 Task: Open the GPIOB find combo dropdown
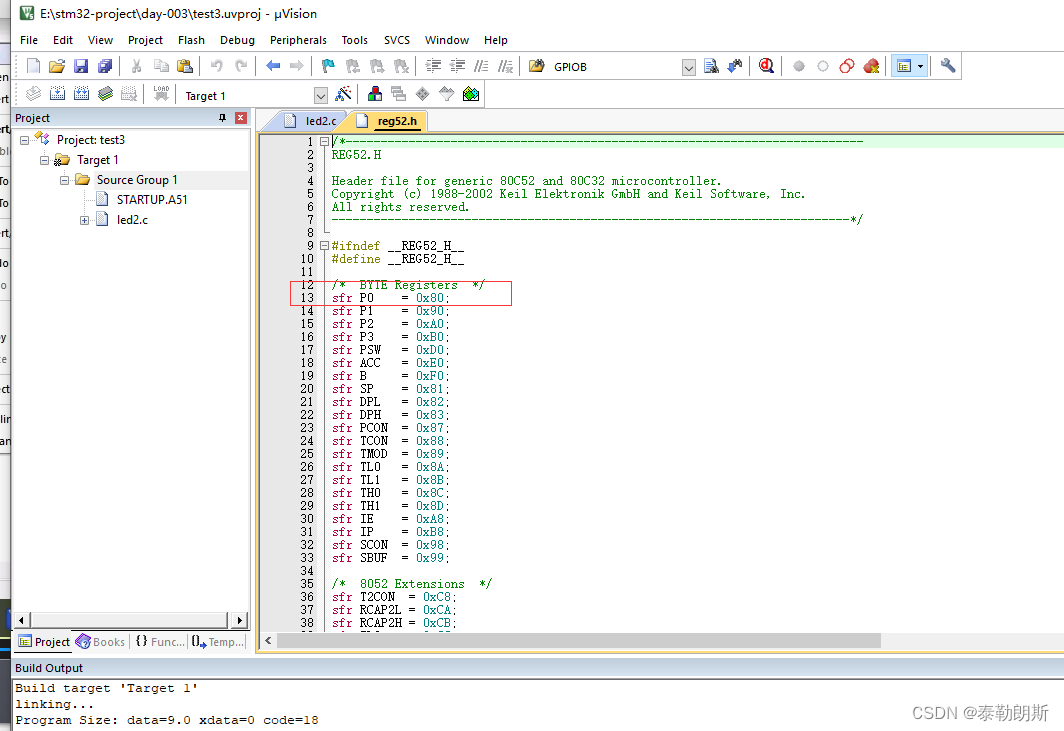coord(689,67)
